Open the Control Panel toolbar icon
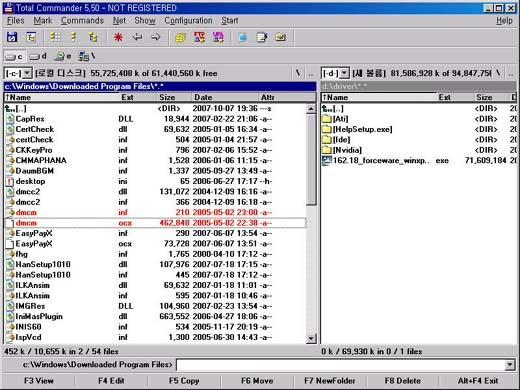The width and height of the screenshot is (520, 390). pos(280,37)
